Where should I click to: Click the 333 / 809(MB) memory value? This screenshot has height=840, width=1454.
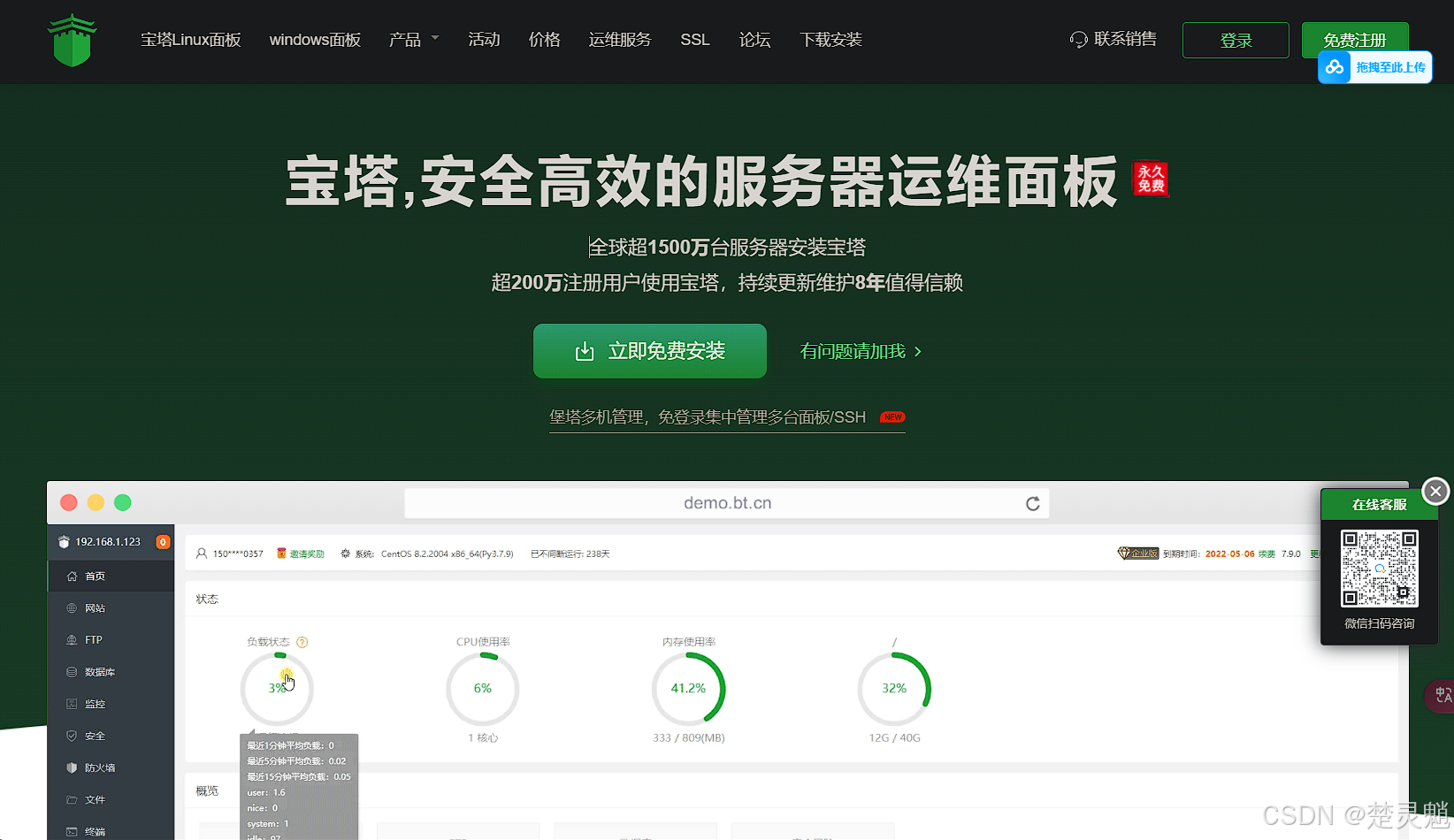coord(689,737)
